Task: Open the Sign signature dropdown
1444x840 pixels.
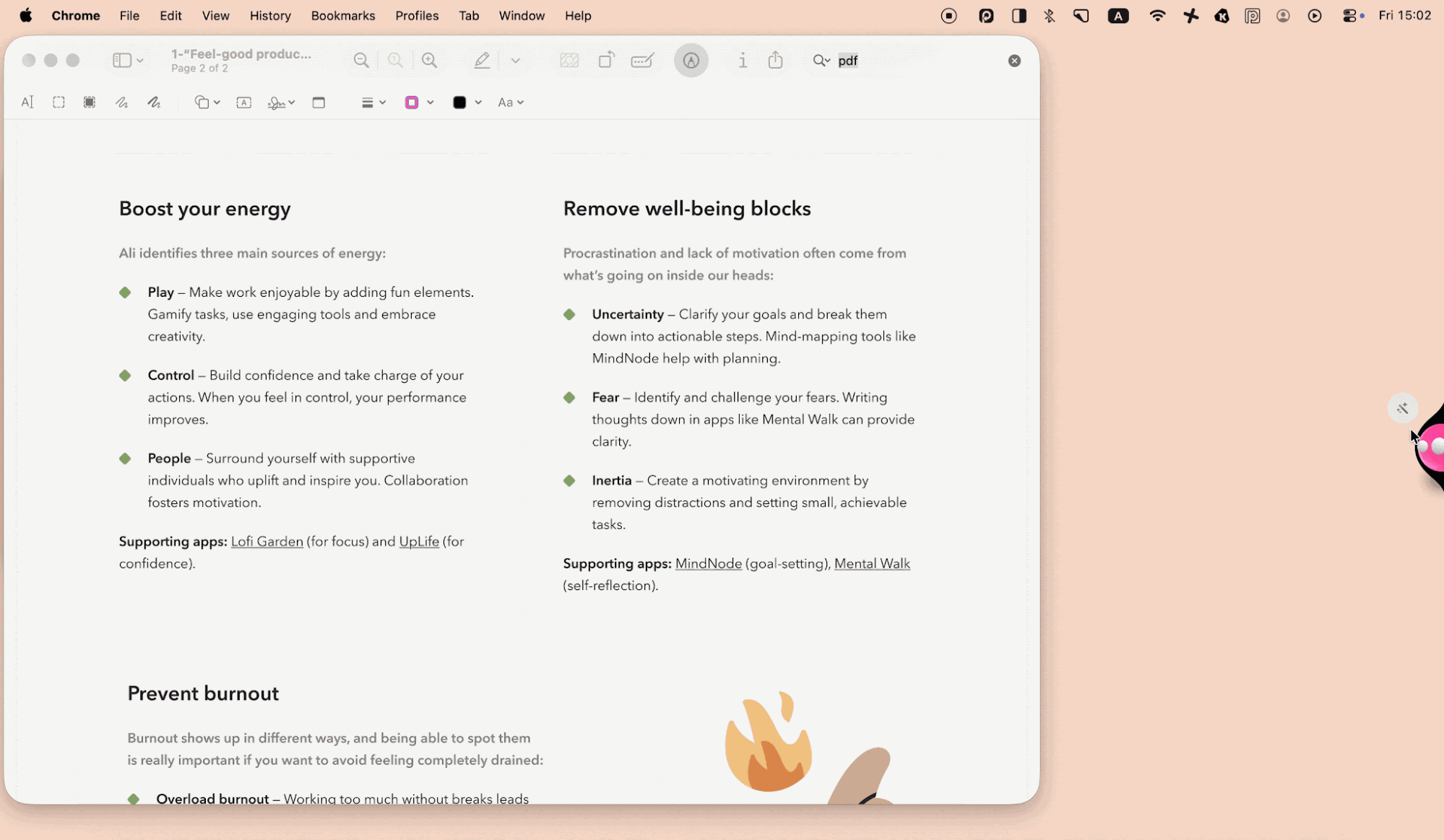Action: (281, 103)
